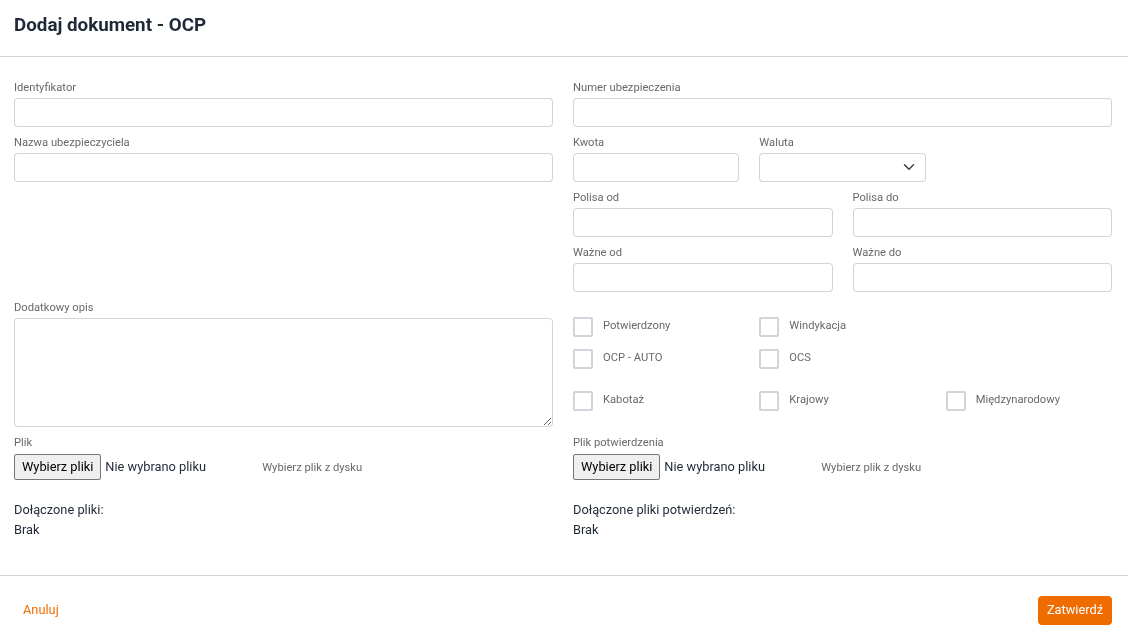Focus the Nazwa ubezpieczyciela field

tap(283, 167)
